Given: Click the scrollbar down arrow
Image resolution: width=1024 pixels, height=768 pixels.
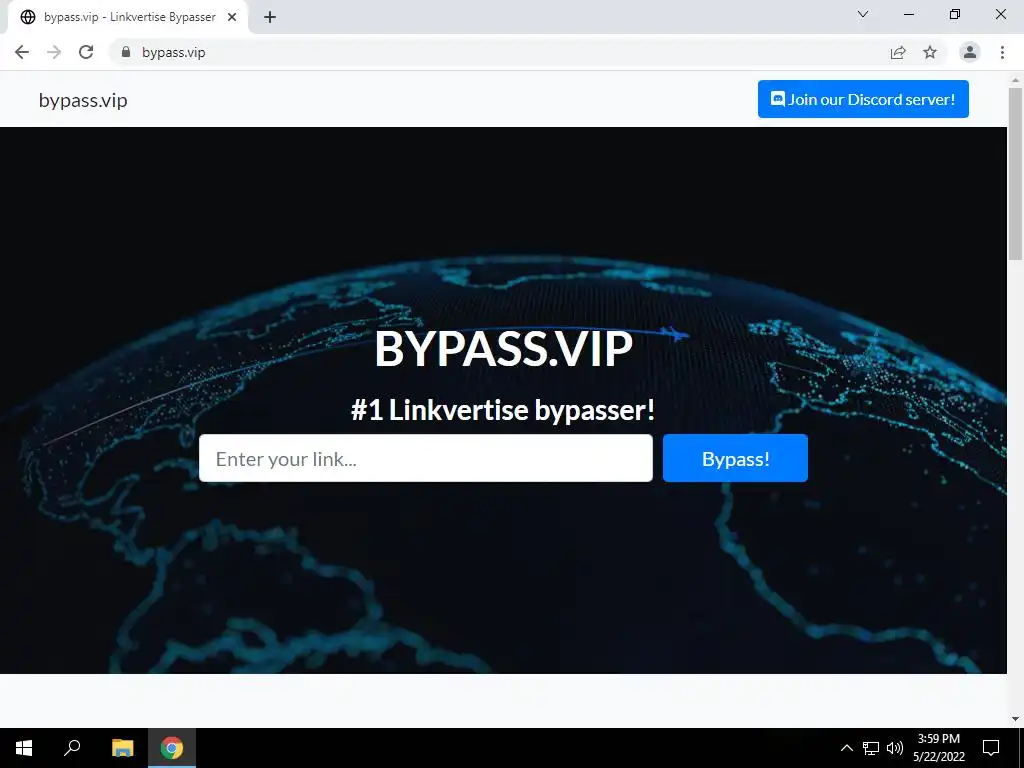Looking at the screenshot, I should point(1016,719).
